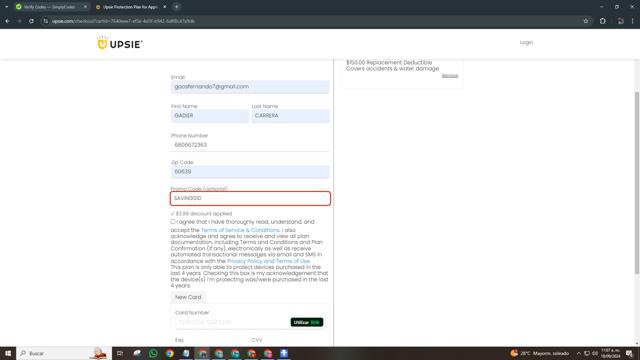Select the Upsie Protection Plan tab
This screenshot has width=640, height=360.
coord(130,7)
